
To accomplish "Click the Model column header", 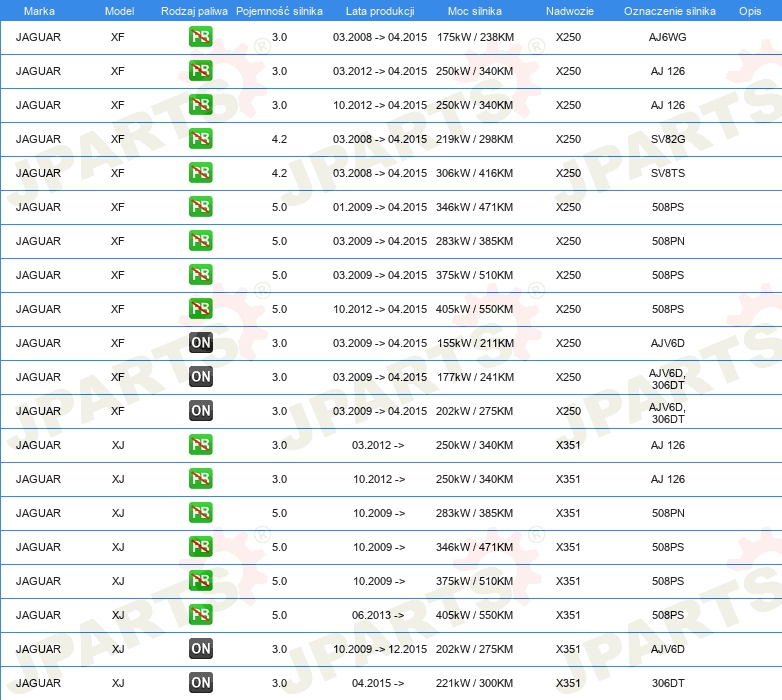I will 119,11.
